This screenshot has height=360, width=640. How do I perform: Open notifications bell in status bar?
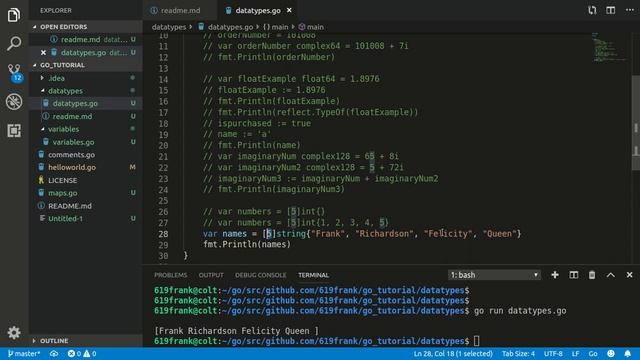coord(628,353)
